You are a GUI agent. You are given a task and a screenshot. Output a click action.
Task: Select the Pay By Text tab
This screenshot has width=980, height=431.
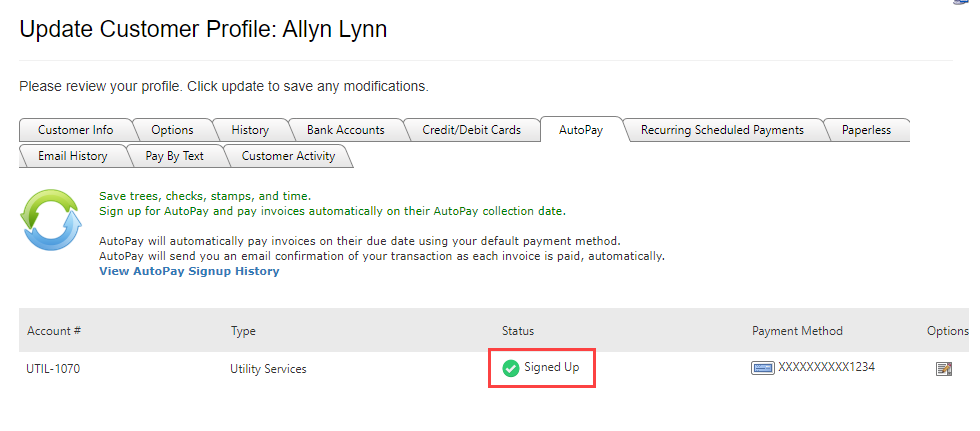(x=174, y=156)
